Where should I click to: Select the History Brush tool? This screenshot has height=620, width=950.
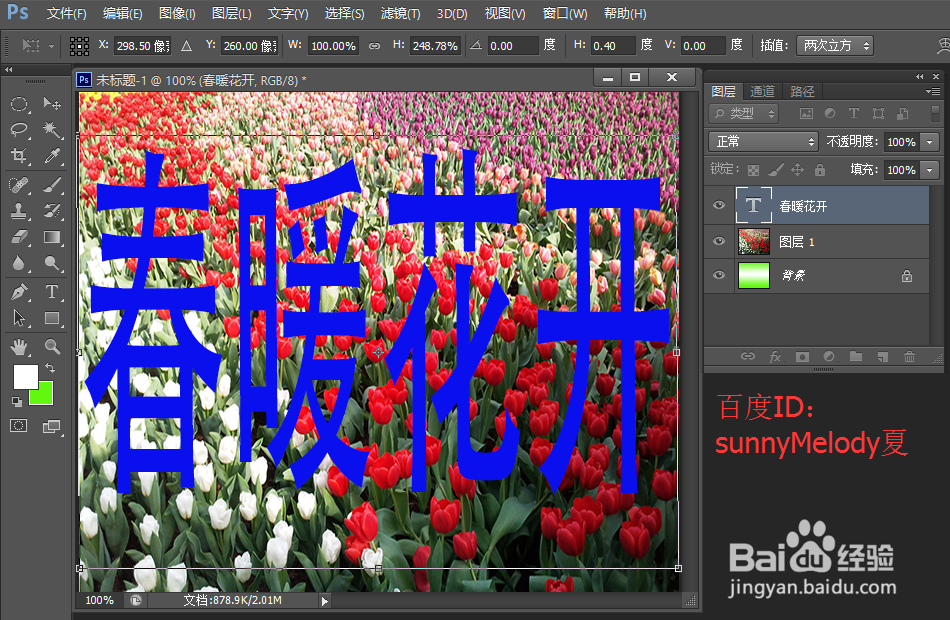tap(52, 211)
